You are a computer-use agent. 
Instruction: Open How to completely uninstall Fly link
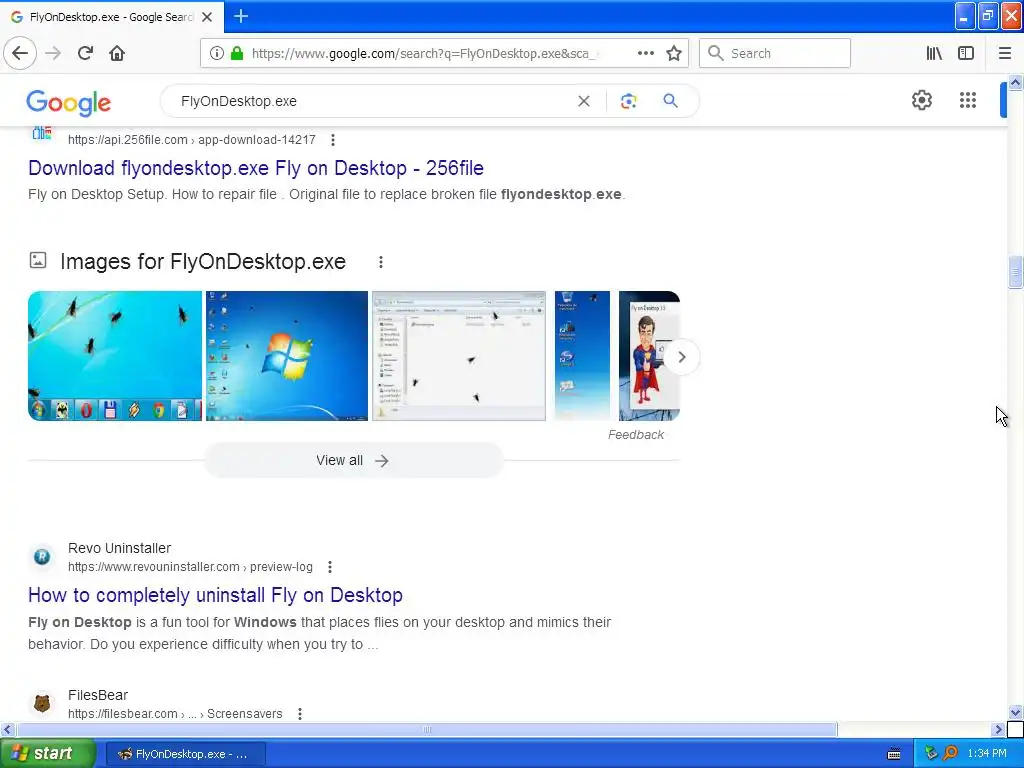[x=216, y=595]
